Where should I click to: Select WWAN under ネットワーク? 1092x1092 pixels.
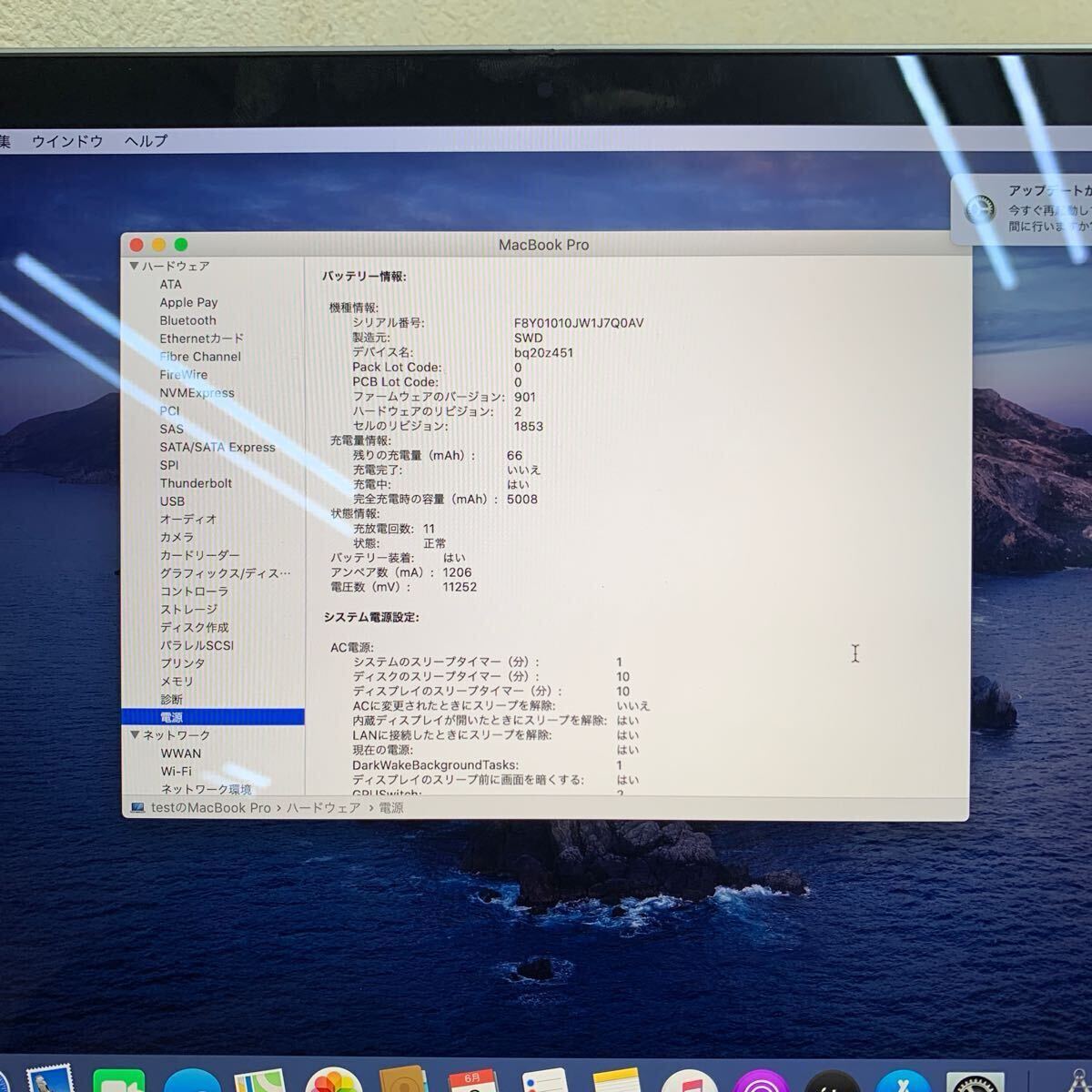pos(181,753)
